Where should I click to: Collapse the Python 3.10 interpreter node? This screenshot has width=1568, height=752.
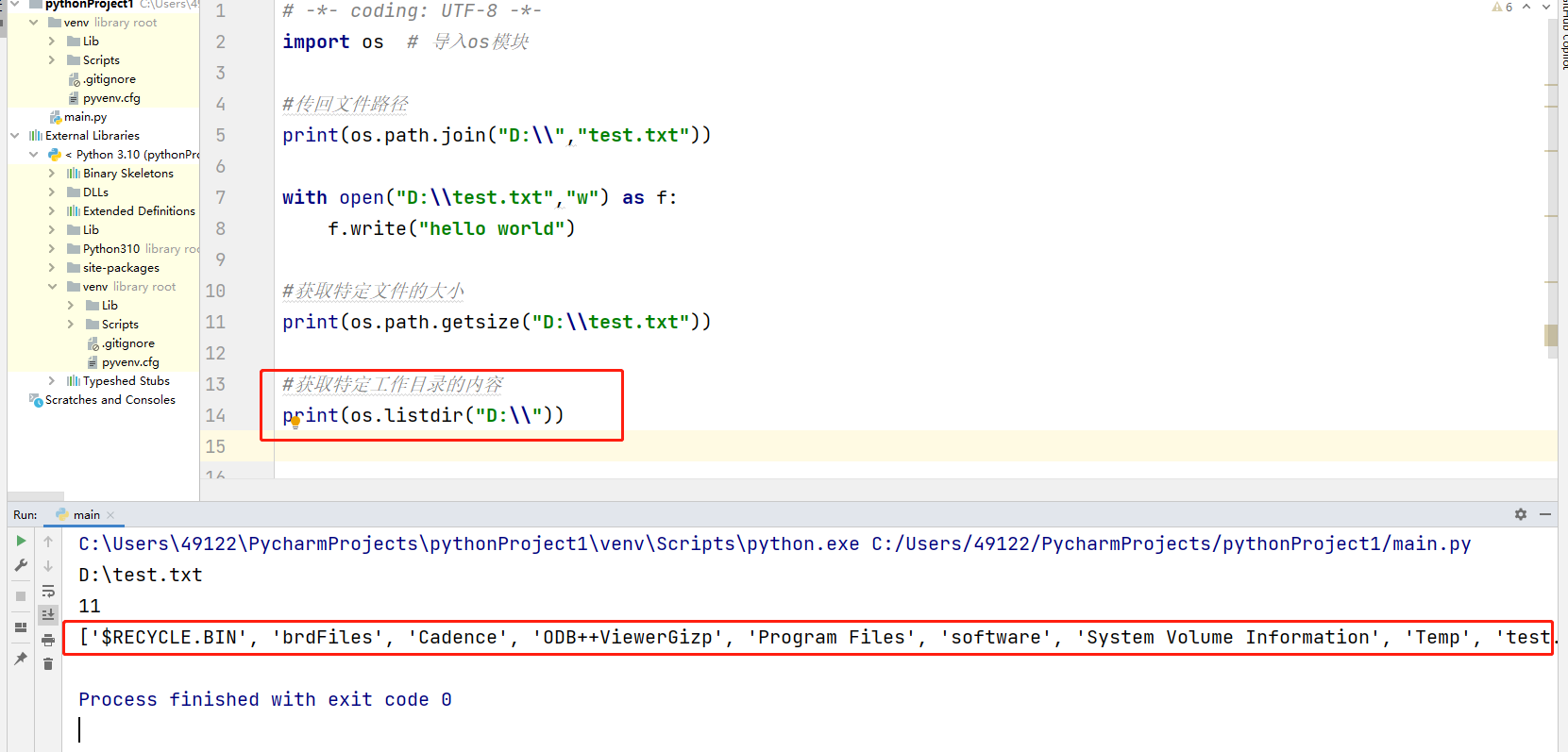(34, 155)
